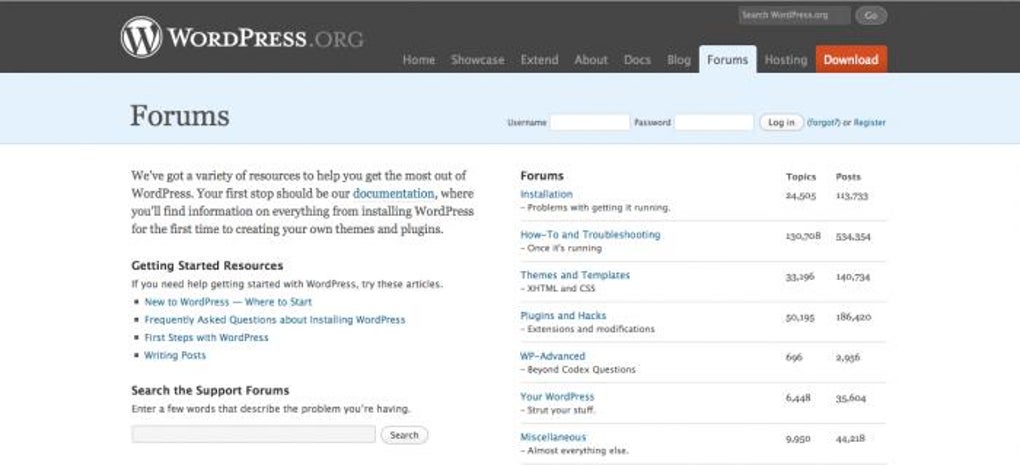Click the Getting Started Resources heading
Screen dimensions: 1020x465
[x=207, y=266]
